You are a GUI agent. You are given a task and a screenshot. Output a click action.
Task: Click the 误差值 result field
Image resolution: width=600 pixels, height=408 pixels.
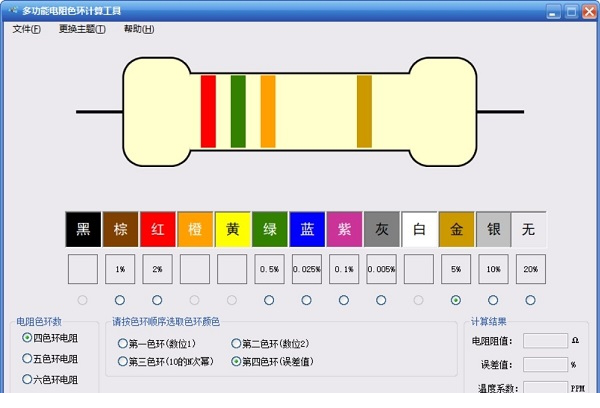pyautogui.click(x=545, y=364)
